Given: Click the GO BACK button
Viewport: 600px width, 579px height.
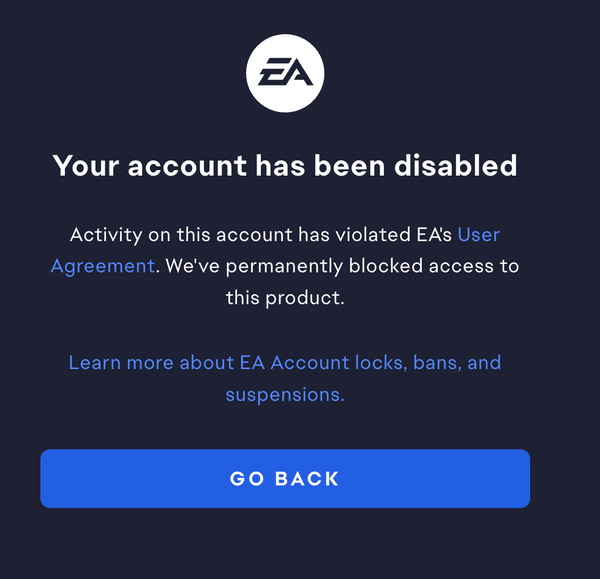Looking at the screenshot, I should [285, 478].
